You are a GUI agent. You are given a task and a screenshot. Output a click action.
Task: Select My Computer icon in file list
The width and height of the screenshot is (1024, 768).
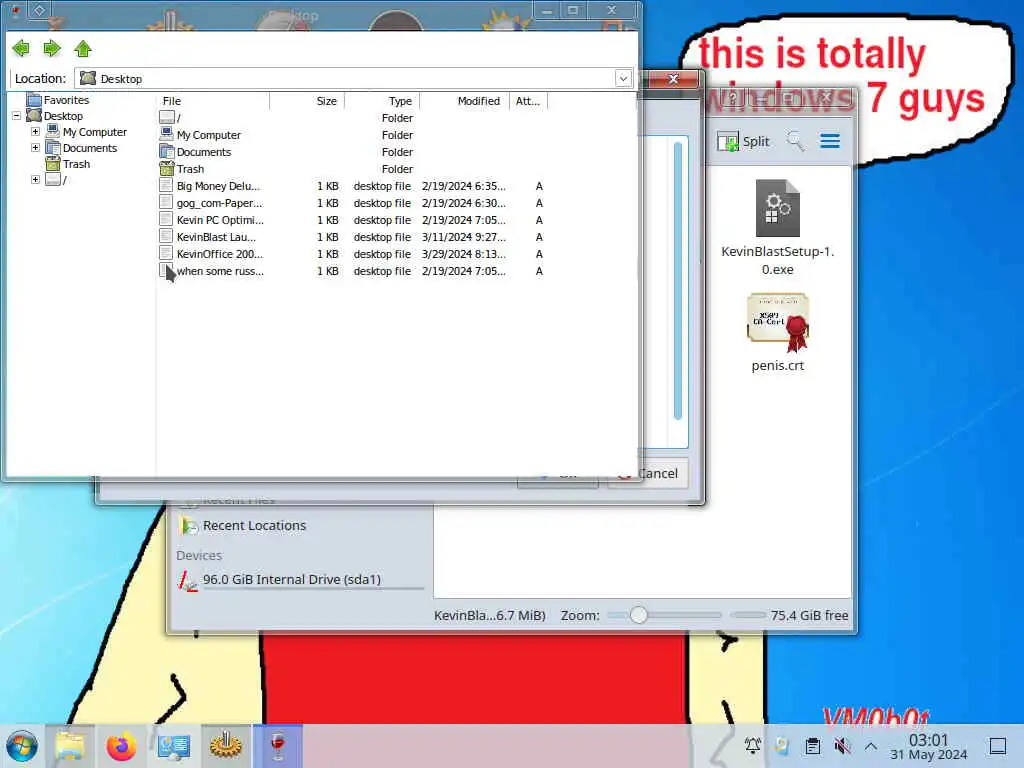coord(167,134)
